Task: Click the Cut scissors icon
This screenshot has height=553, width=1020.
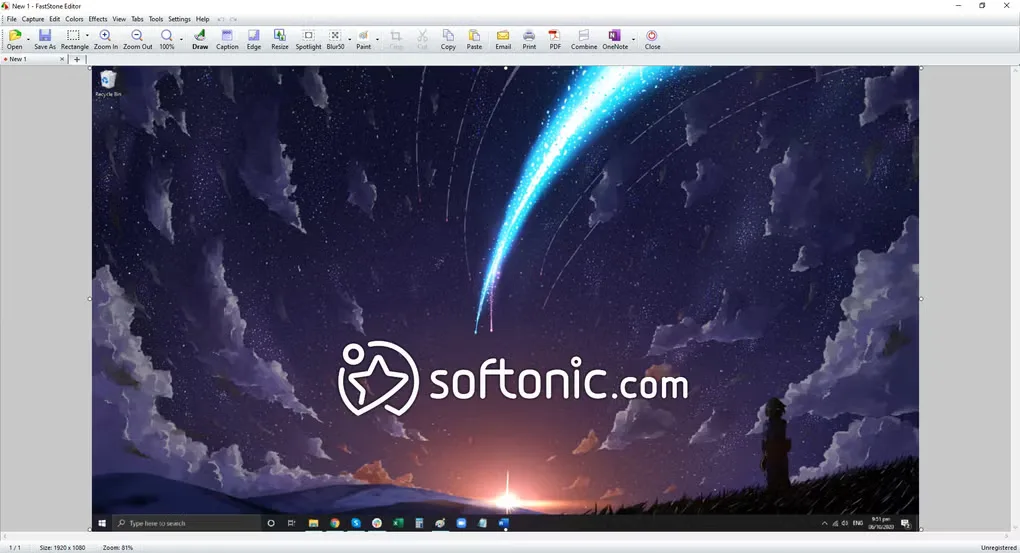Action: (x=422, y=39)
